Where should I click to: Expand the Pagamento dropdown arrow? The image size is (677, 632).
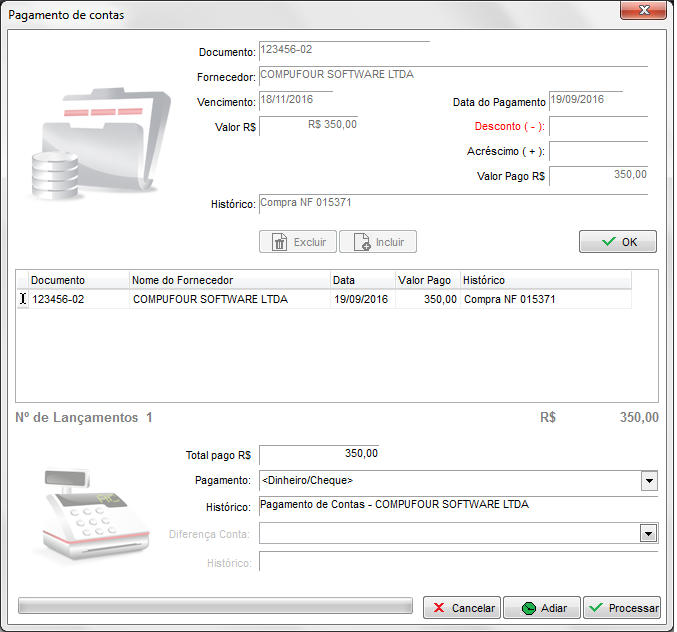tap(649, 481)
